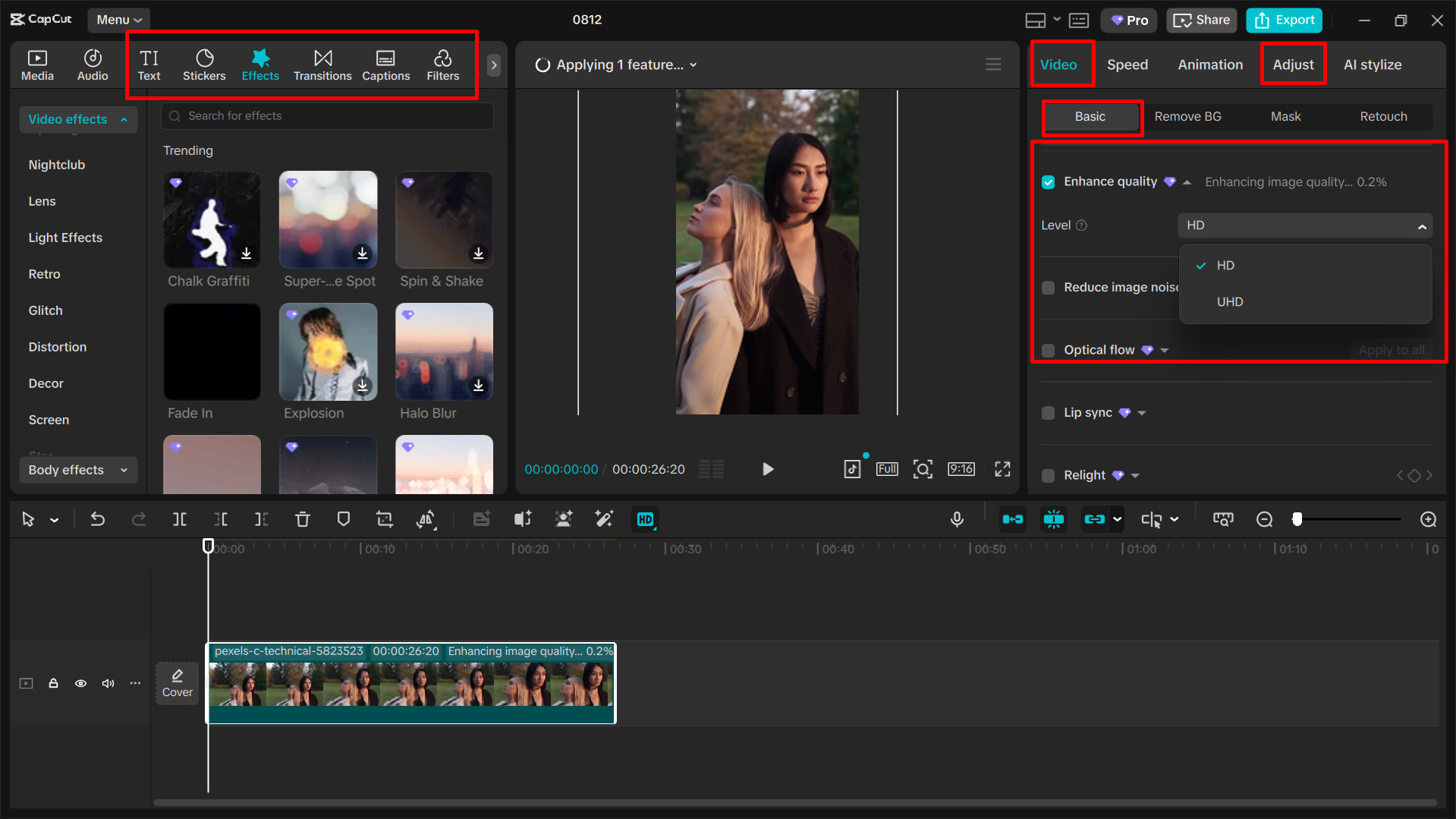Click the Mirror/flip icon in timeline toolbar
1456x819 pixels.
pos(426,519)
